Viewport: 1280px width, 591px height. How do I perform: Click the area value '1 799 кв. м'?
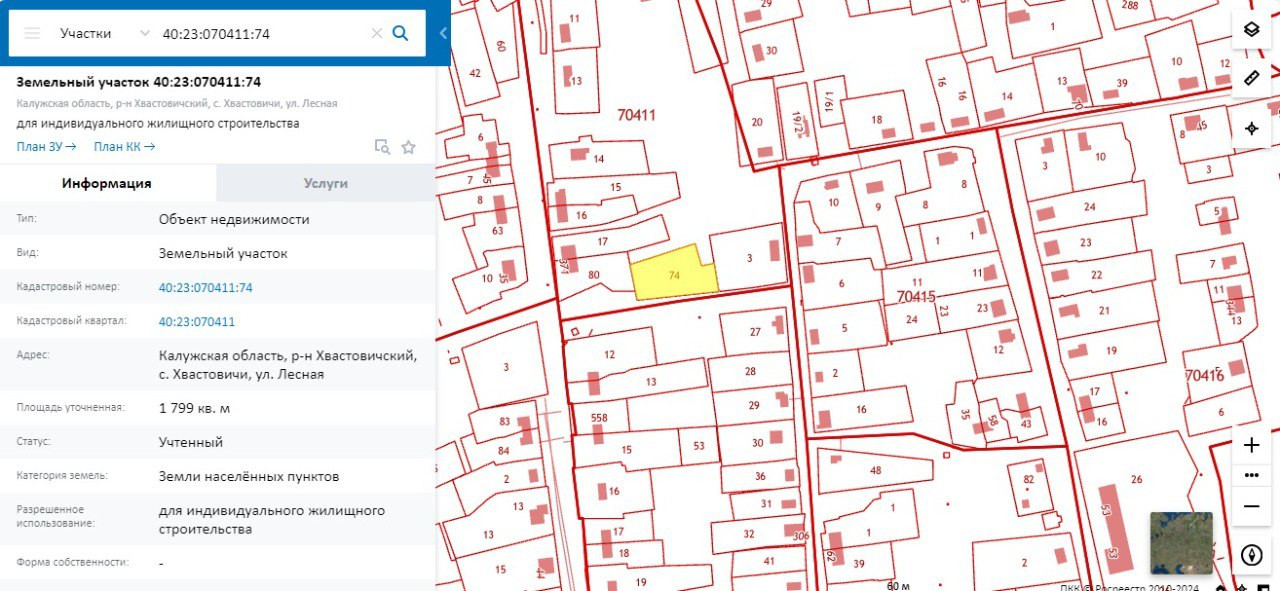coord(194,408)
